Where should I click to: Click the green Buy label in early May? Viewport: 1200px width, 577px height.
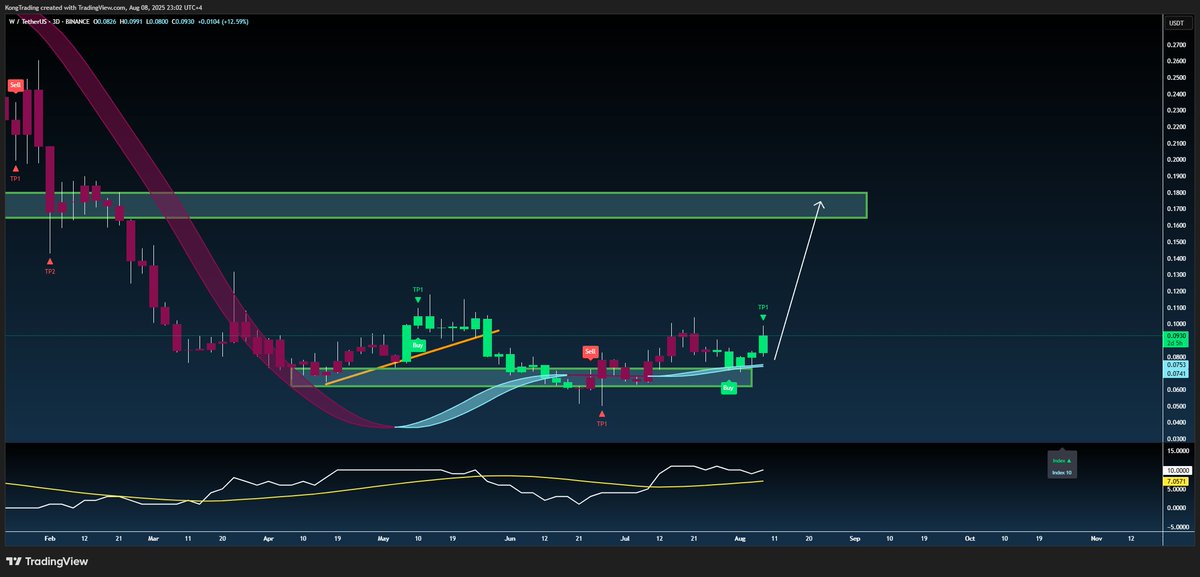(x=420, y=344)
